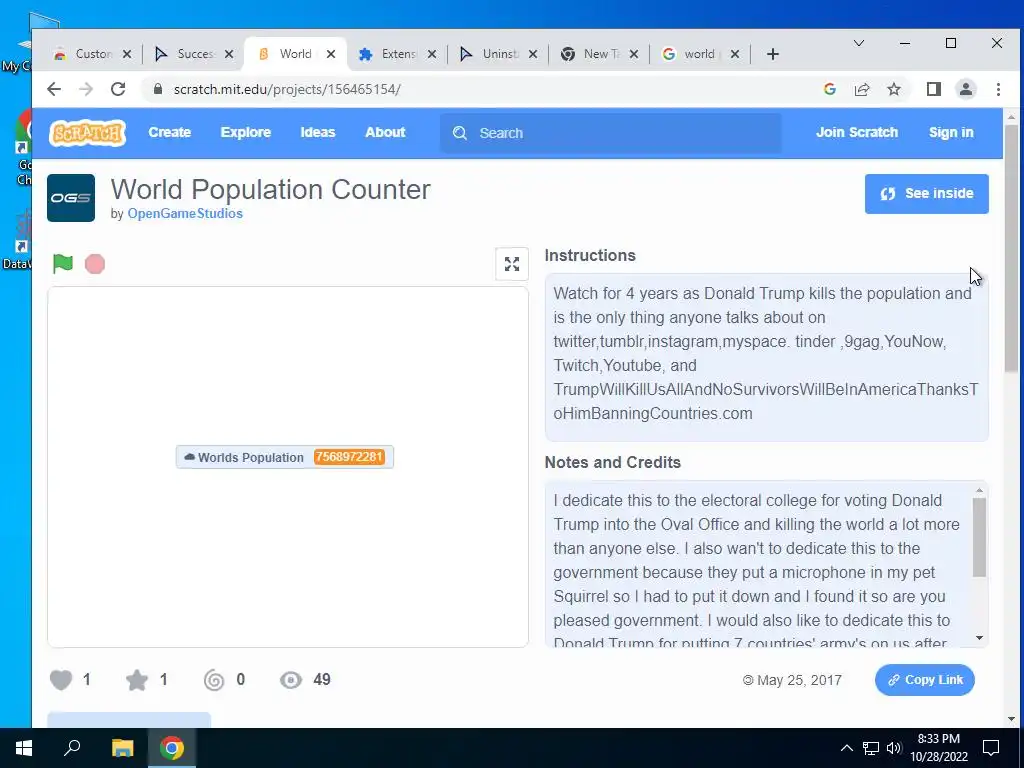Viewport: 1024px width, 768px height.
Task: Stop the project with red stop sign
Action: point(95,264)
